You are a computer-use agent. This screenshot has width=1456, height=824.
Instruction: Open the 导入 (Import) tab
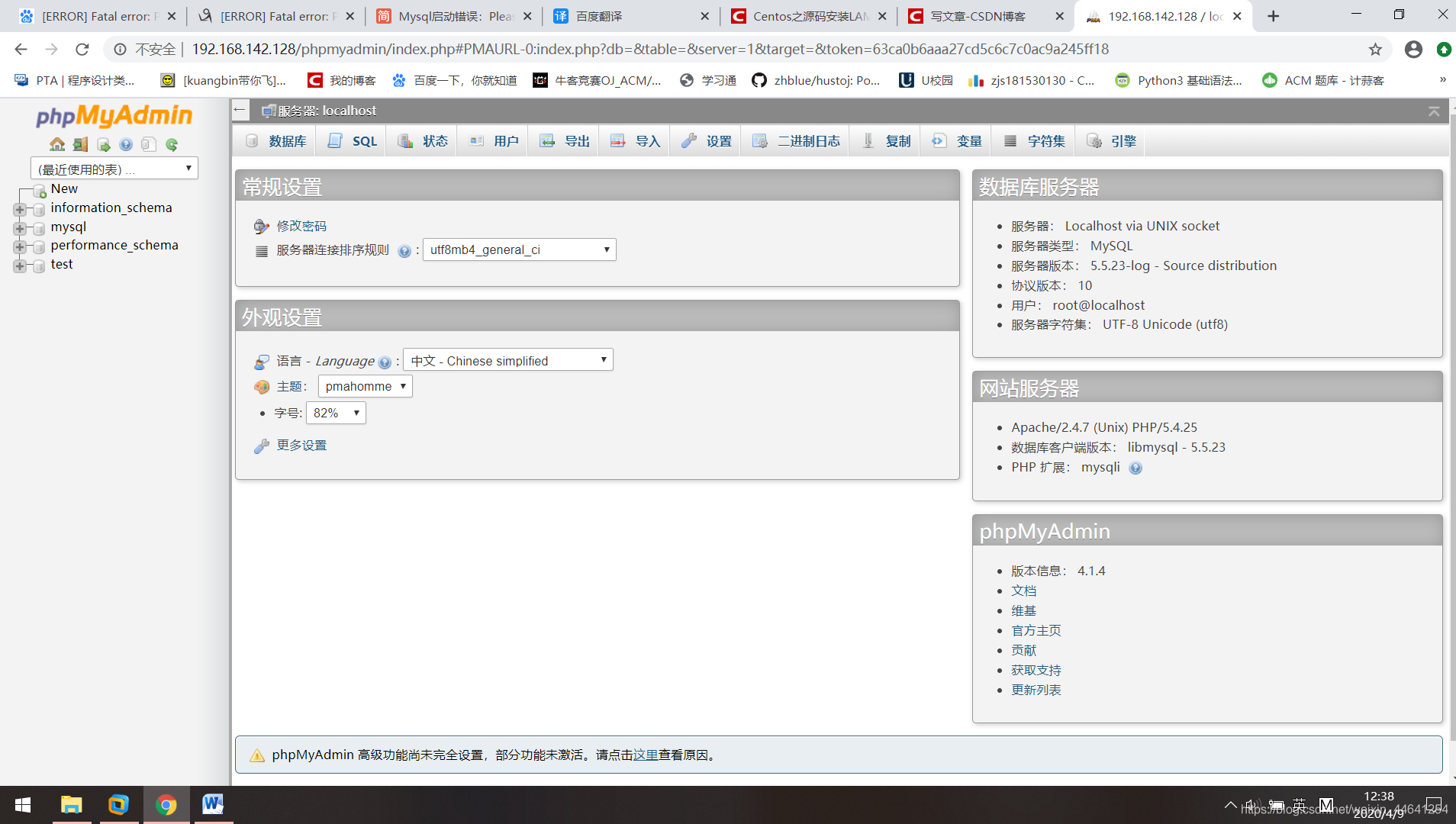635,141
